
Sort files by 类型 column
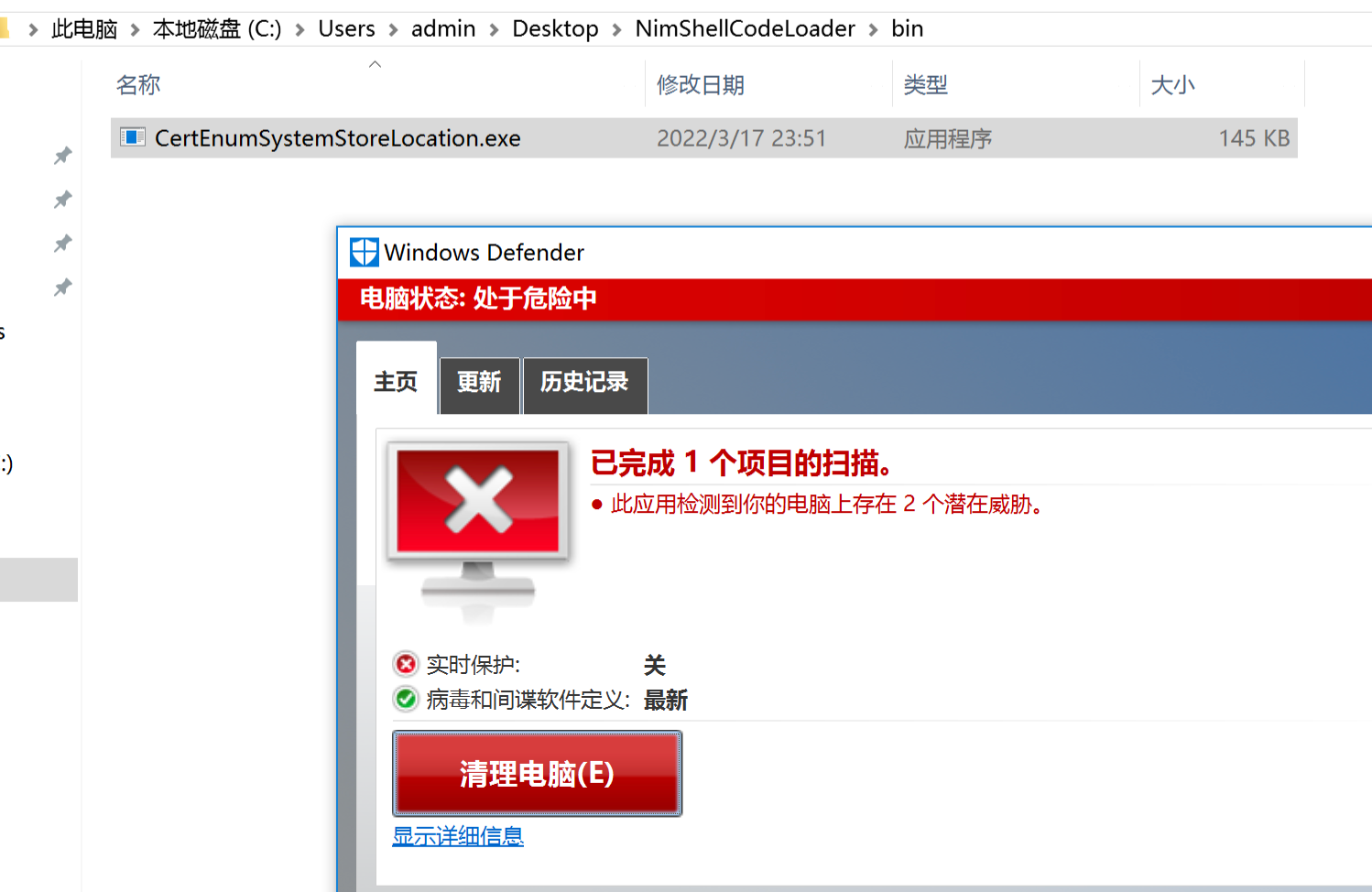coord(925,85)
